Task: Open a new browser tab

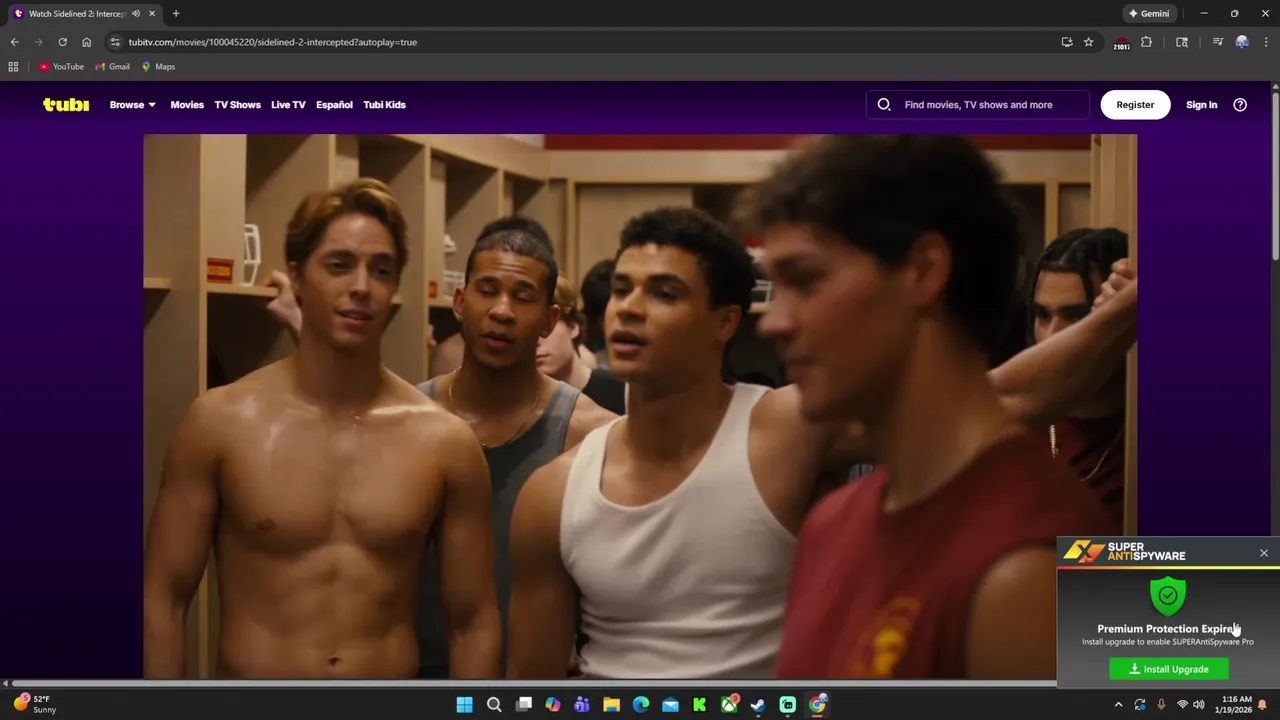Action: (x=176, y=14)
